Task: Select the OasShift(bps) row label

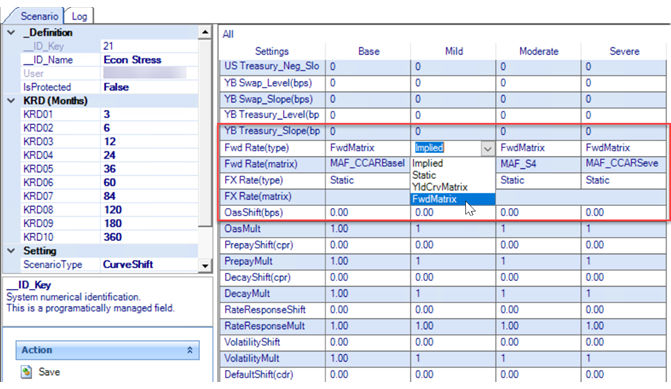Action: click(253, 213)
